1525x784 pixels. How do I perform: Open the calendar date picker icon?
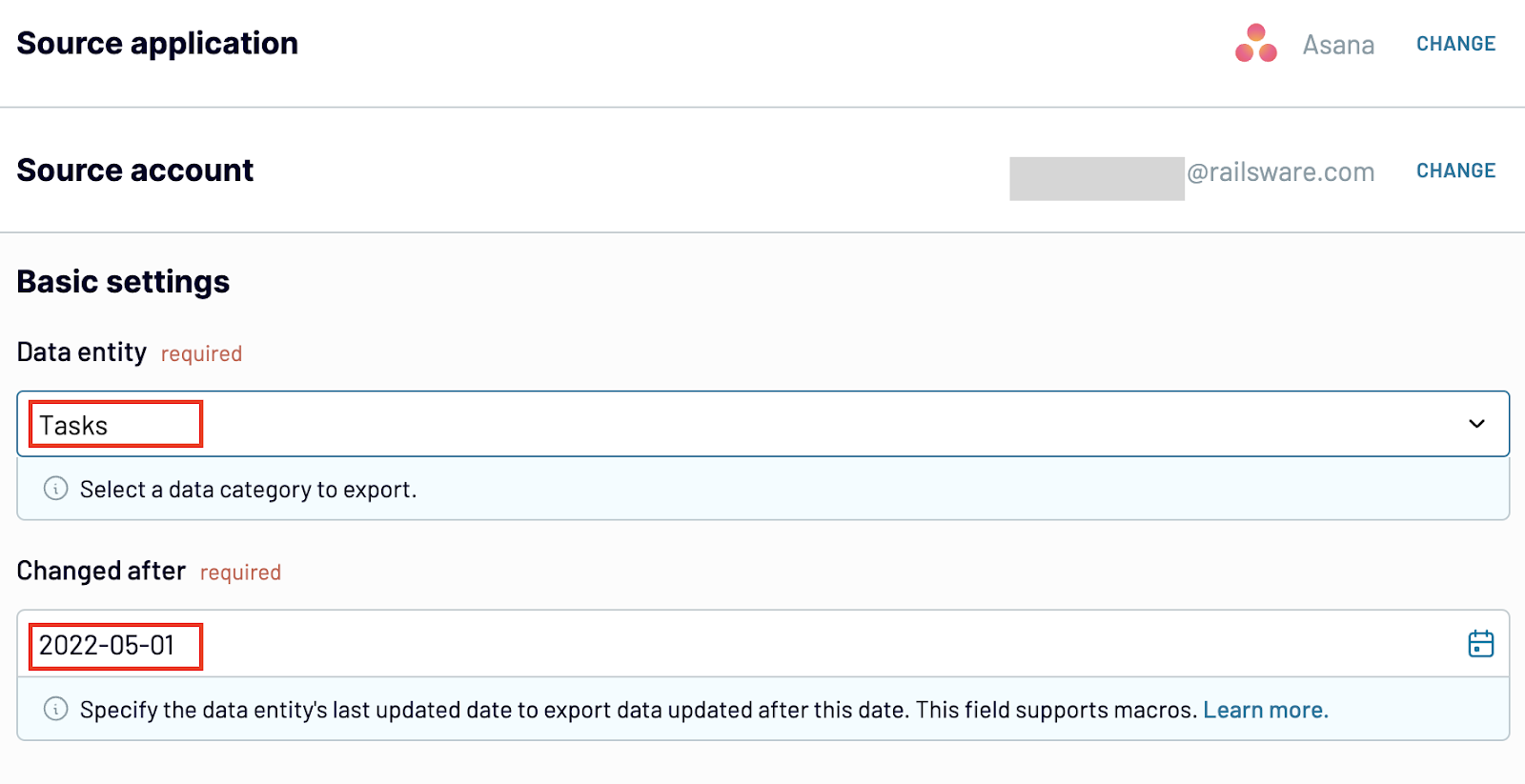point(1480,644)
